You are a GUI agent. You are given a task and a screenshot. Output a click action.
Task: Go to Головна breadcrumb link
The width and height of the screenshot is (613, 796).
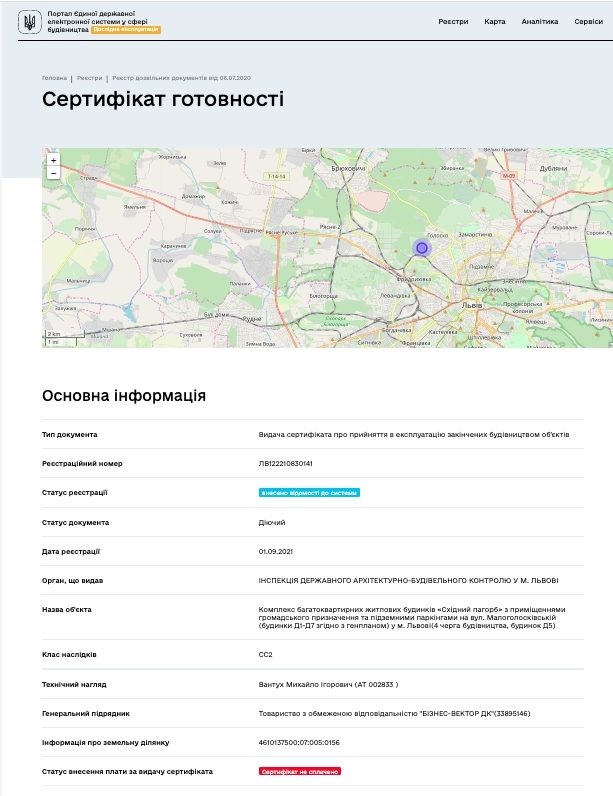coord(54,78)
